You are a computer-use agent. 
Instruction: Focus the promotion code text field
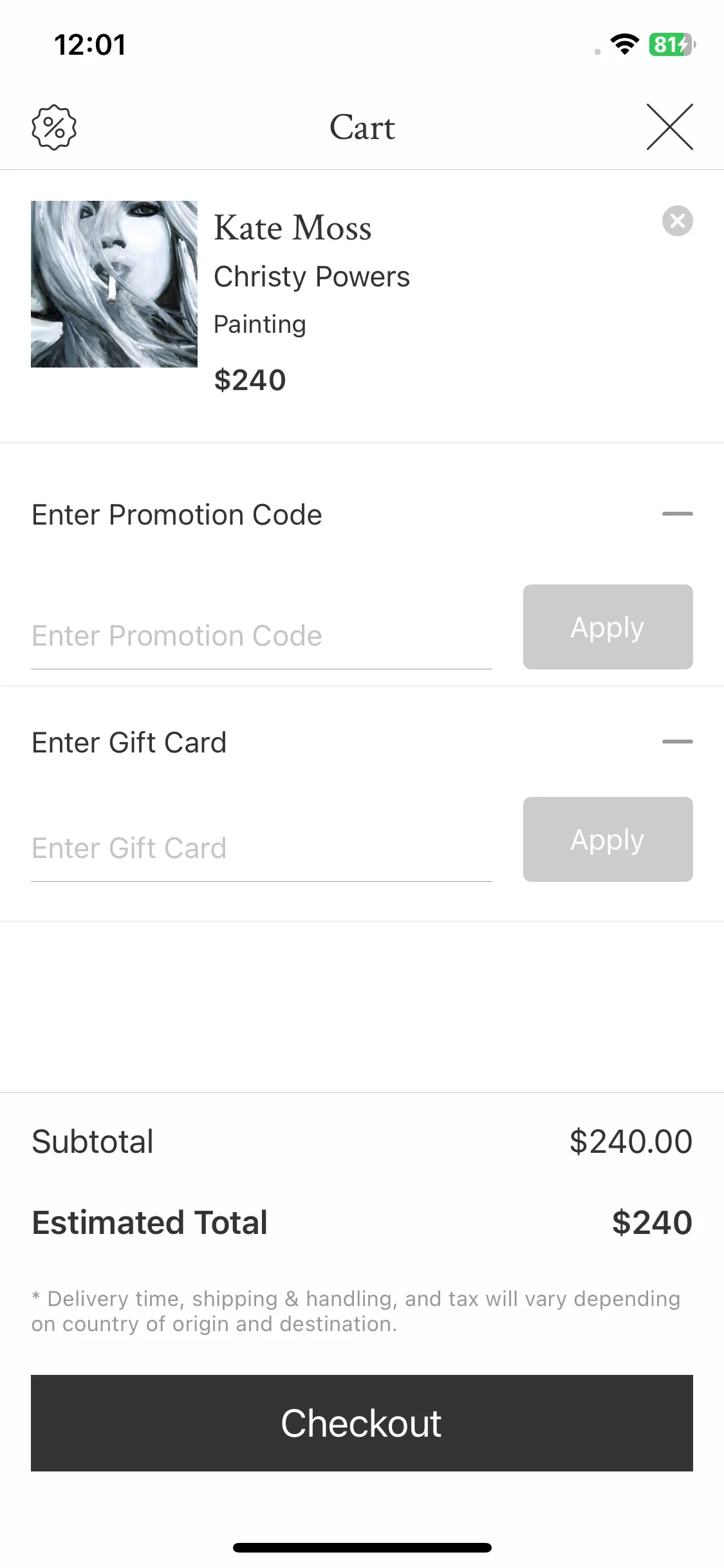click(x=261, y=636)
